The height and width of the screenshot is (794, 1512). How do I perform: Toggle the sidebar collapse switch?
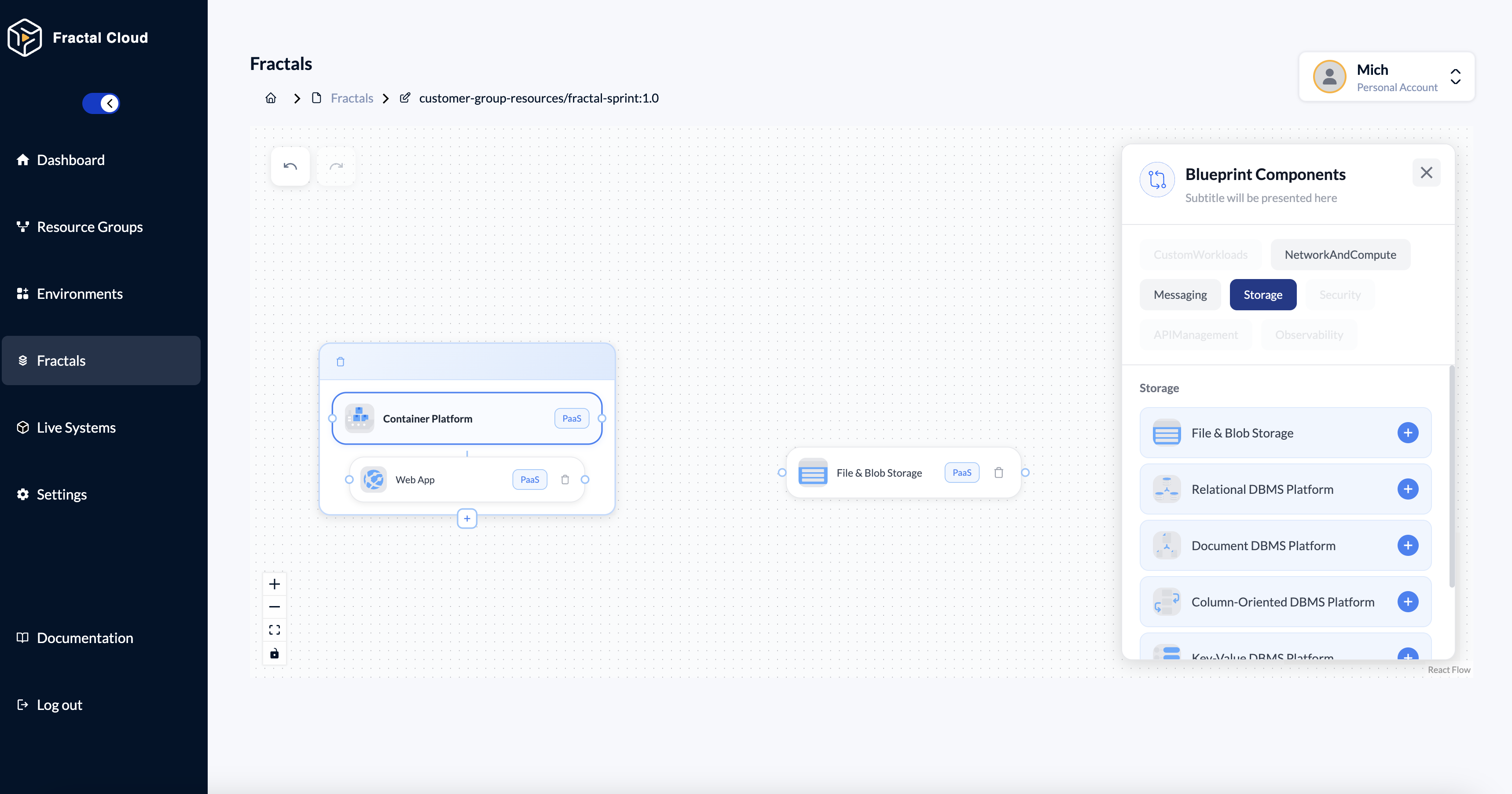tap(101, 103)
